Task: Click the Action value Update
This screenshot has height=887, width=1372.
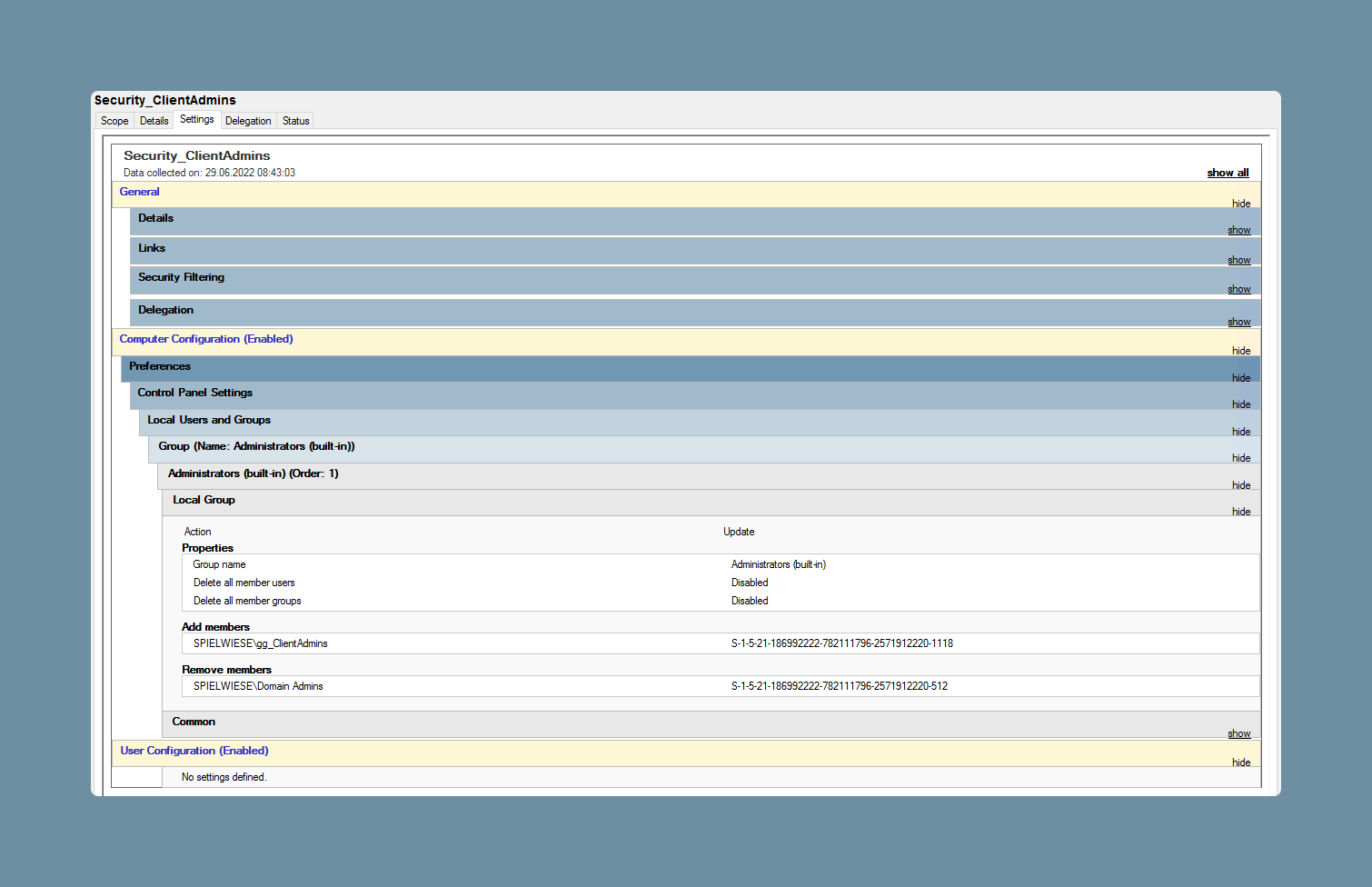Action: (x=739, y=532)
